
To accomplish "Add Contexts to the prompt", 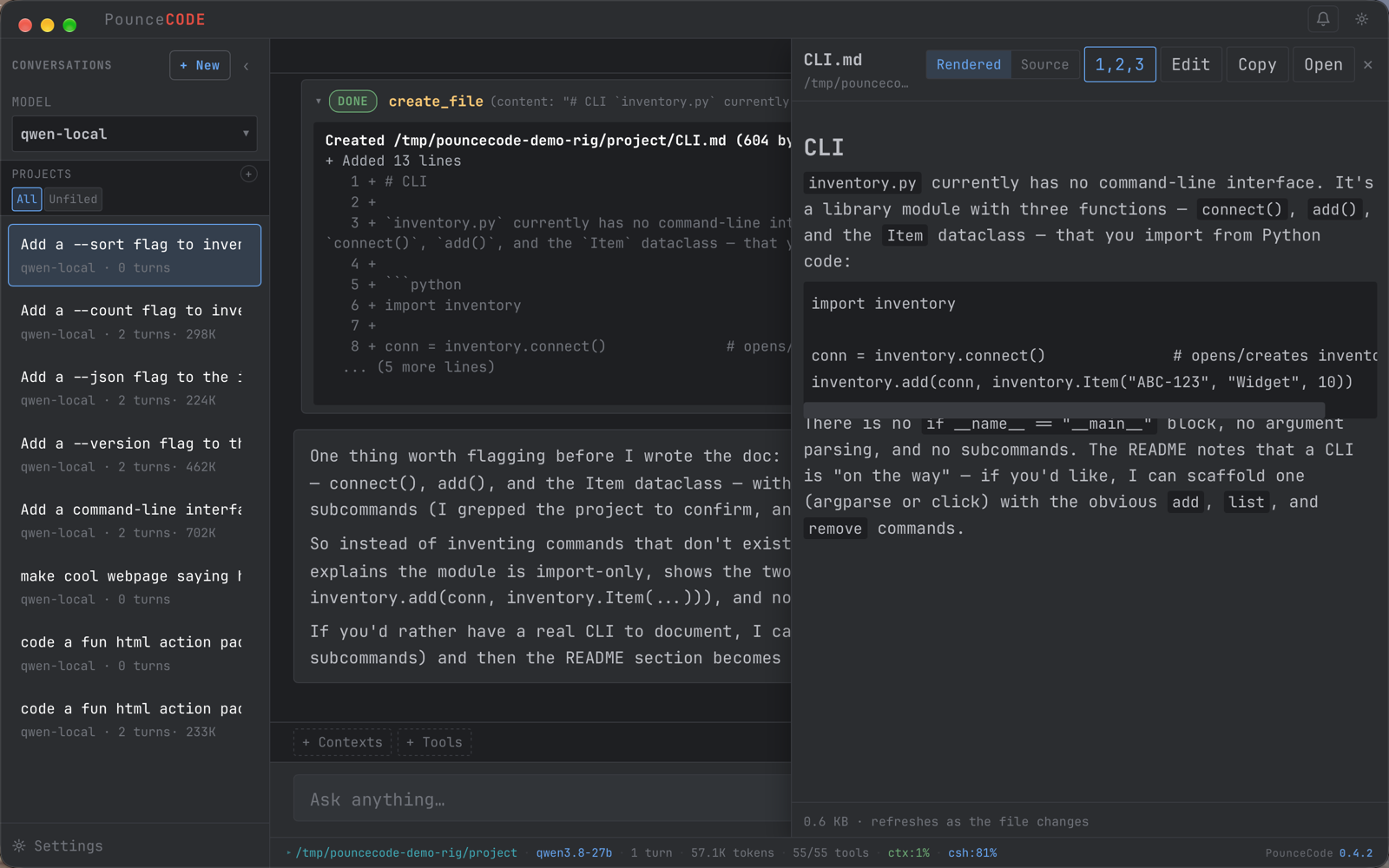I will coord(342,742).
